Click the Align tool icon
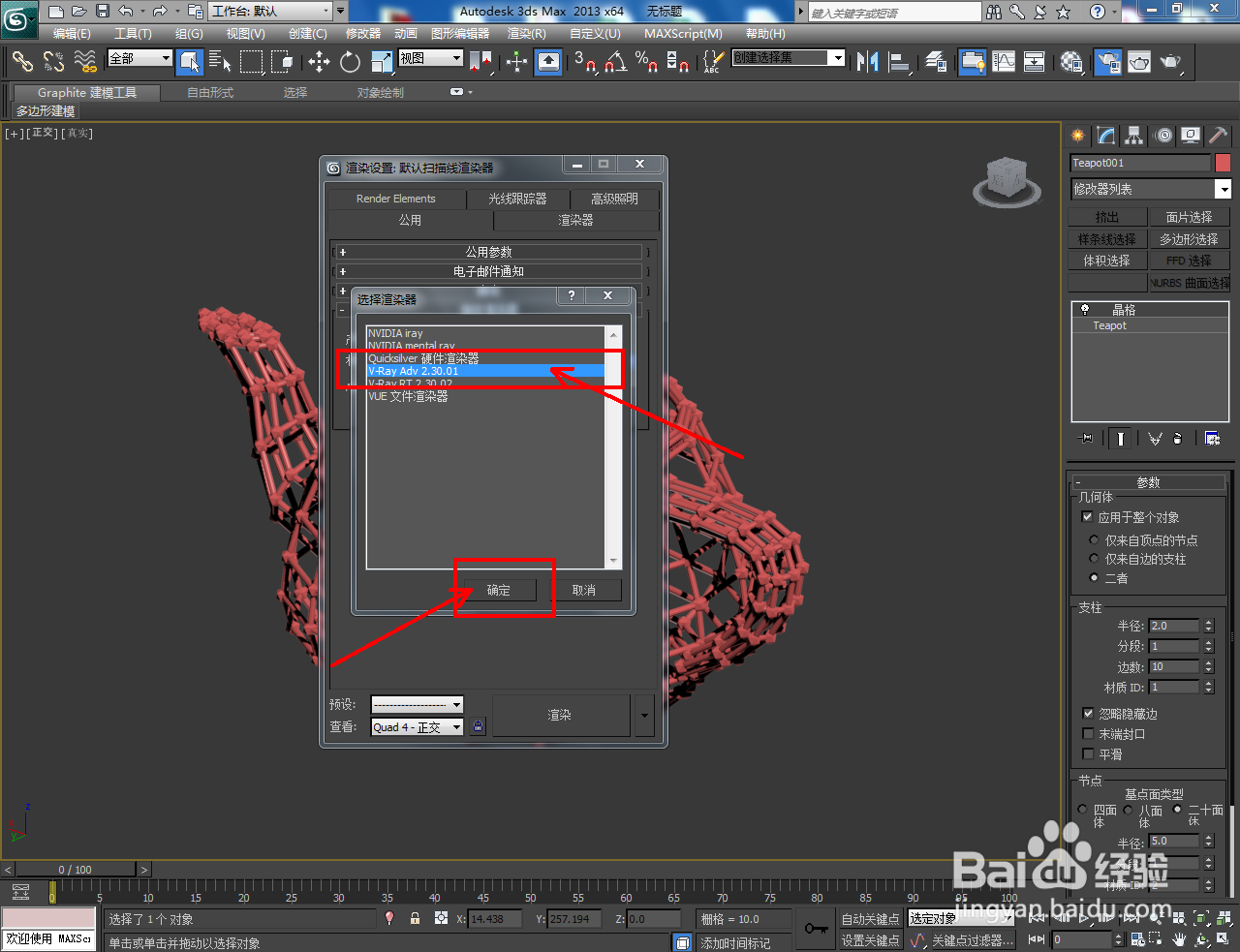 click(900, 62)
